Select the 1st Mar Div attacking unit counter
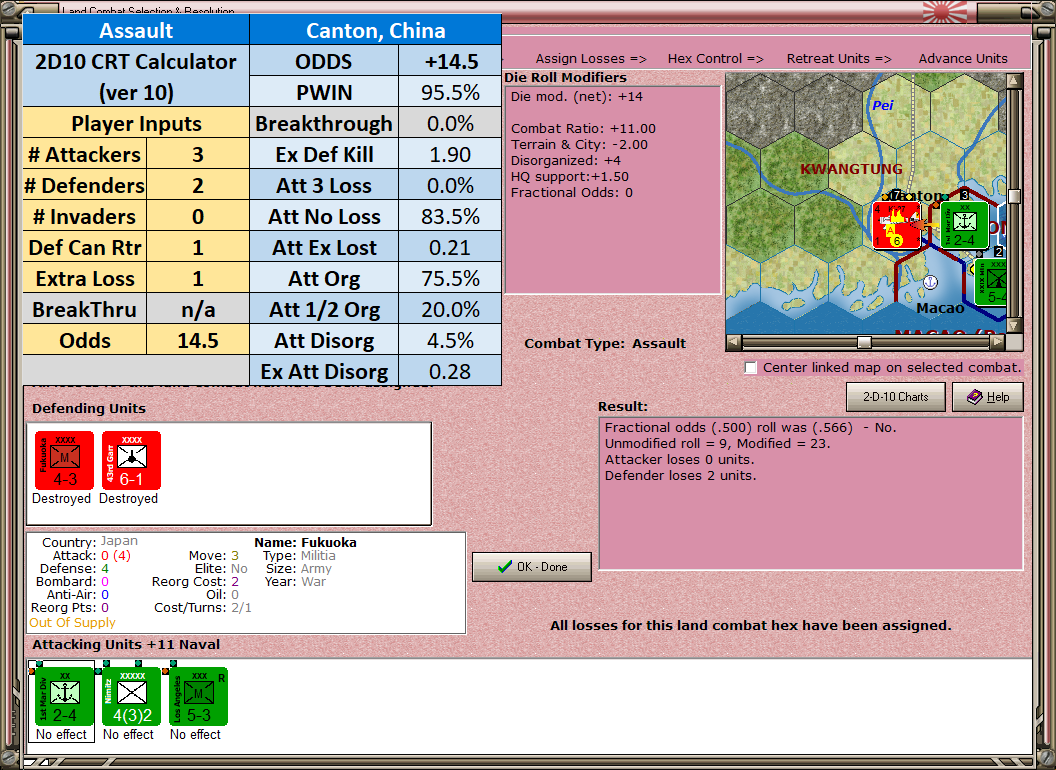The height and width of the screenshot is (770, 1056). 64,697
